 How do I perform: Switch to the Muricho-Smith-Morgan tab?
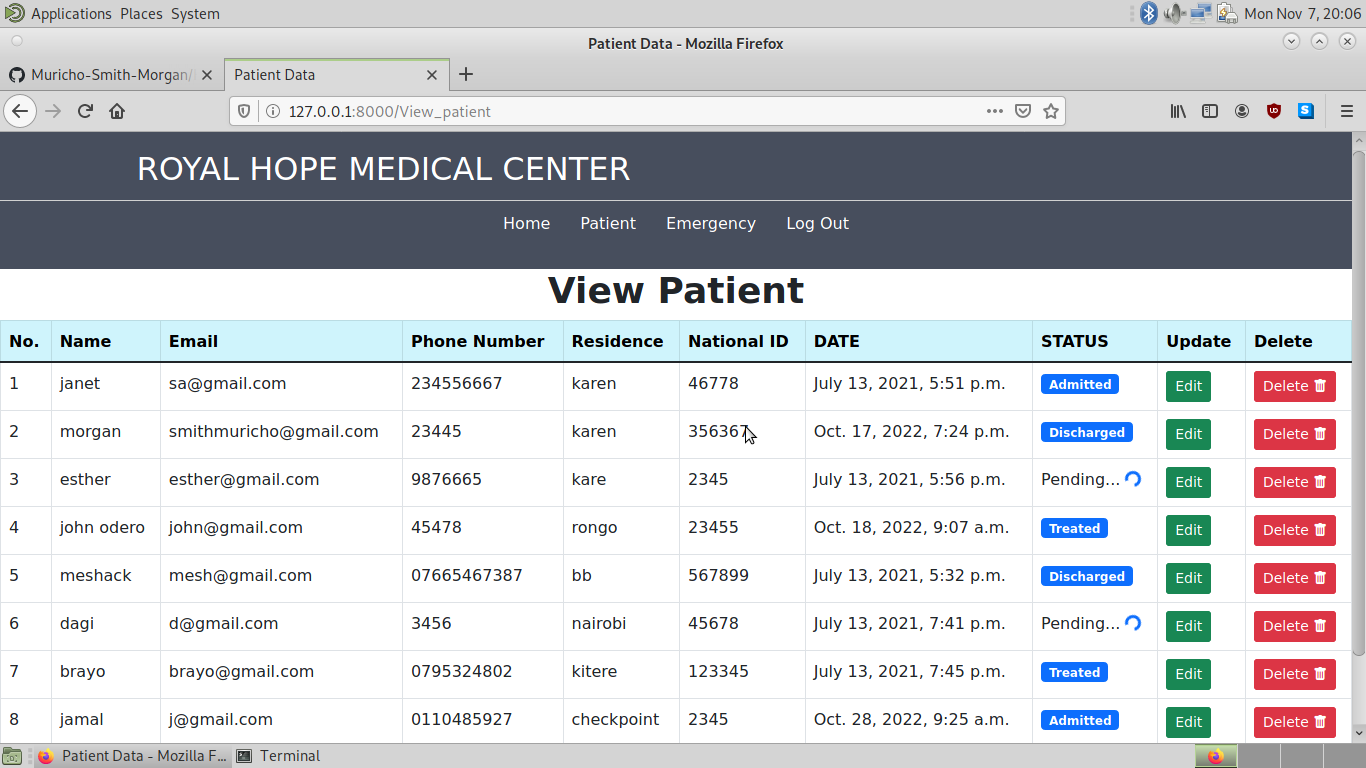point(110,74)
